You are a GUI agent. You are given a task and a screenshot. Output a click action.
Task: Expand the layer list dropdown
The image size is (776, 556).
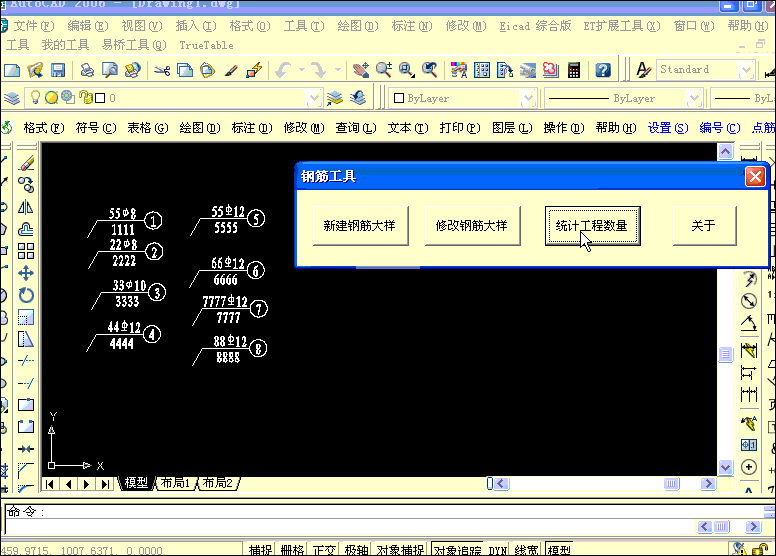tap(314, 98)
